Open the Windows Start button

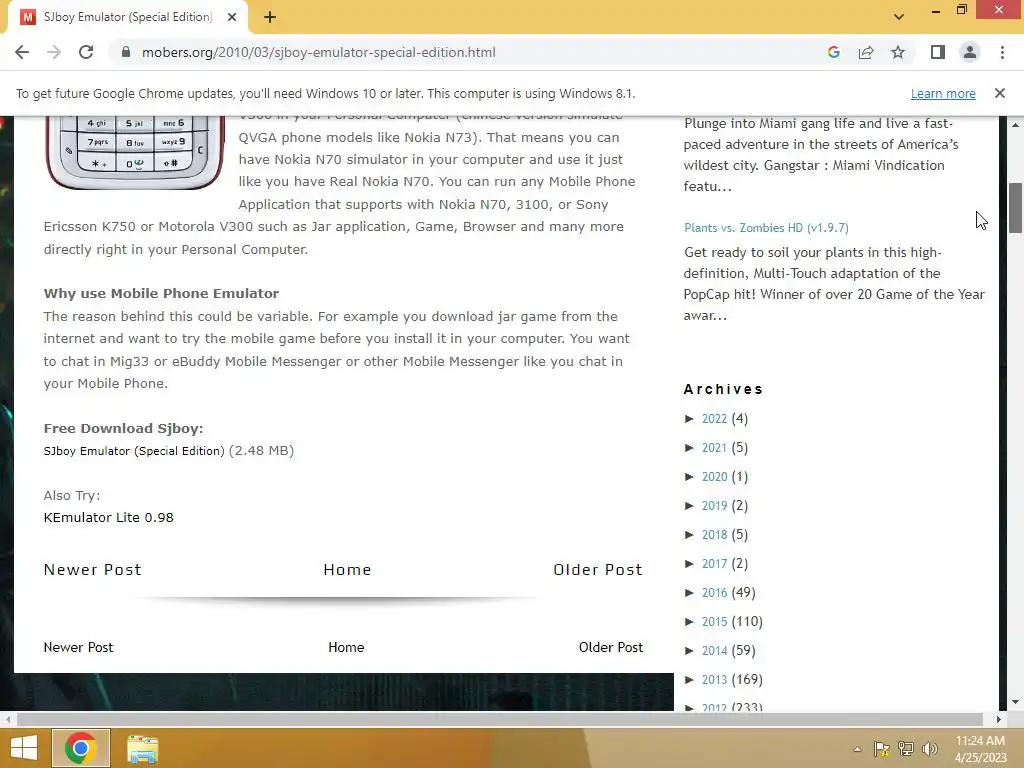pyautogui.click(x=24, y=748)
